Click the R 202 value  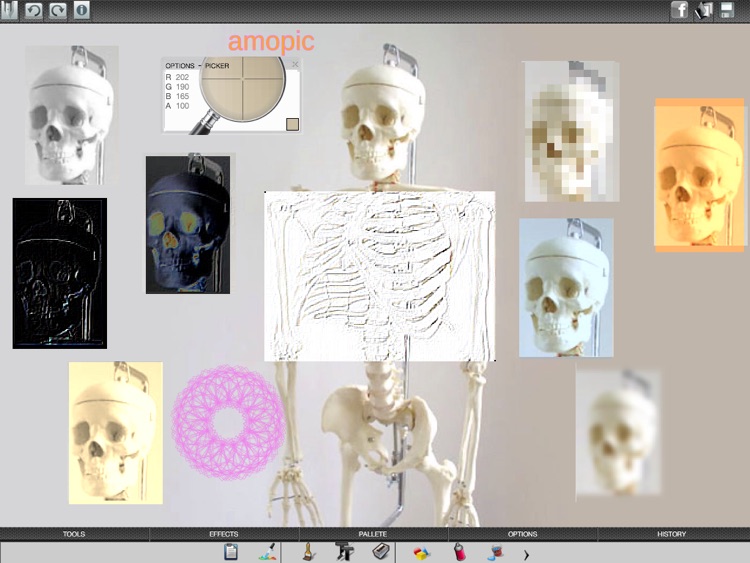(177, 77)
